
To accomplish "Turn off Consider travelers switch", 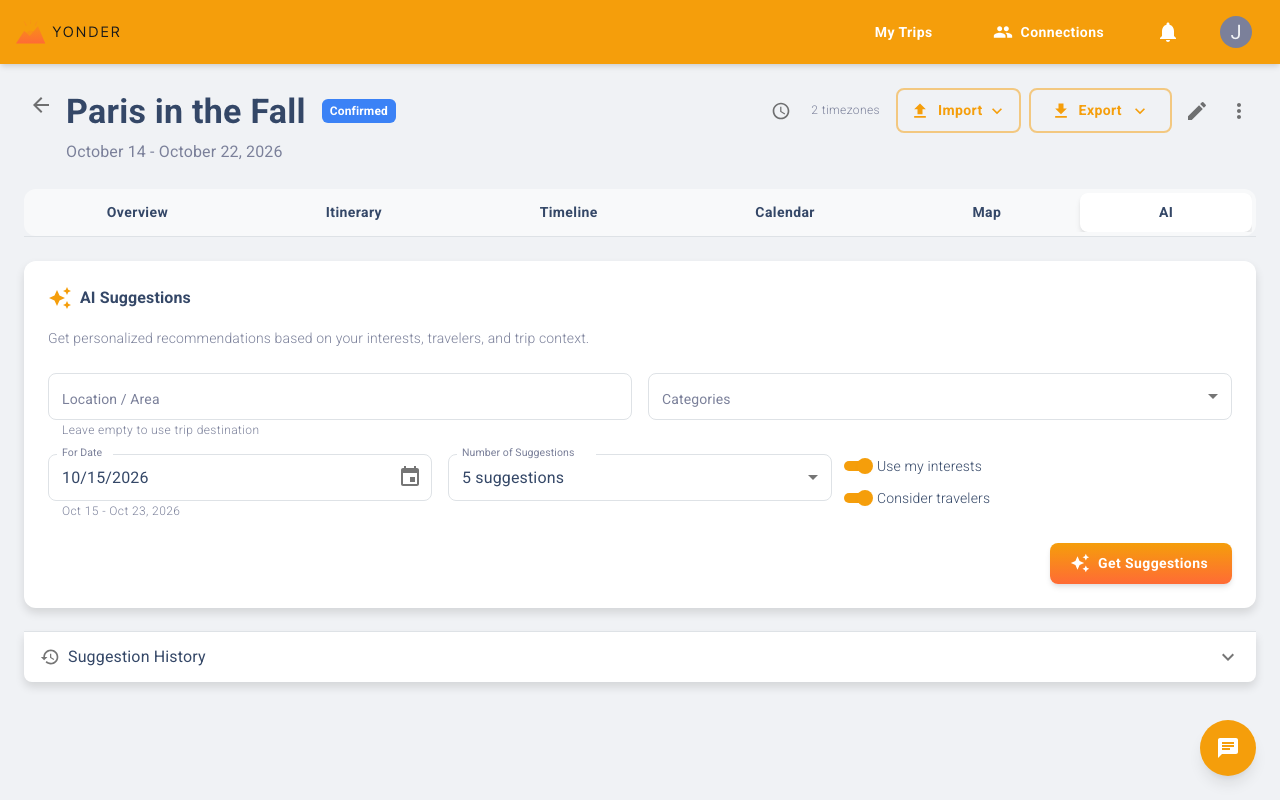I will click(x=859, y=498).
